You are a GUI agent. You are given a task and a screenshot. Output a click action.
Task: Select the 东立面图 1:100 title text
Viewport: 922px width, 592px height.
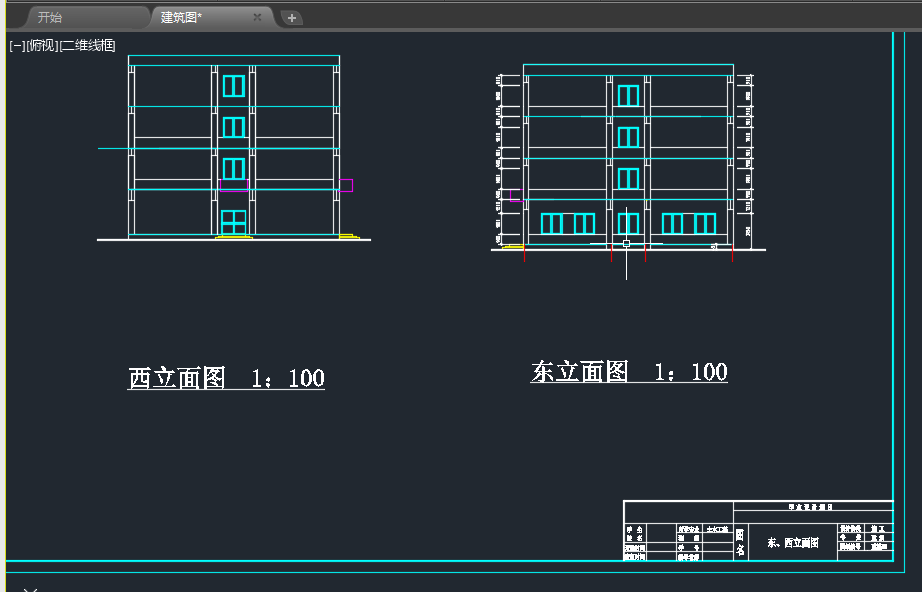coord(629,372)
